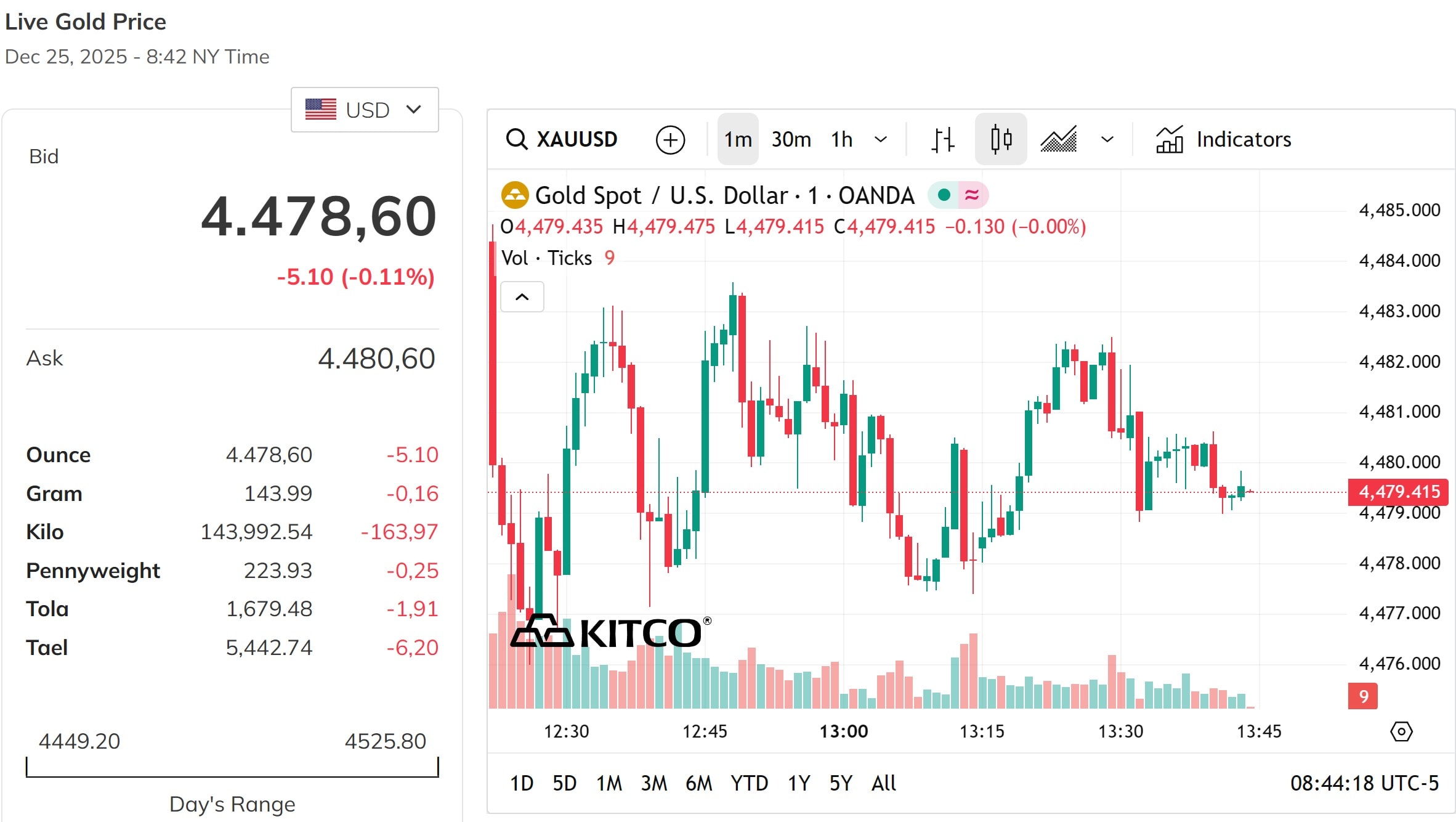Click the plus icon to compare symbols
Screen dimensions: 1456x822
671,139
